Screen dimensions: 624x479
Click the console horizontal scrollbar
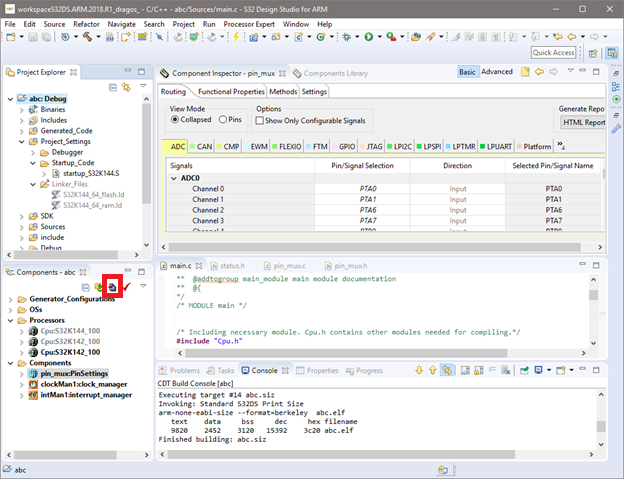point(341,454)
